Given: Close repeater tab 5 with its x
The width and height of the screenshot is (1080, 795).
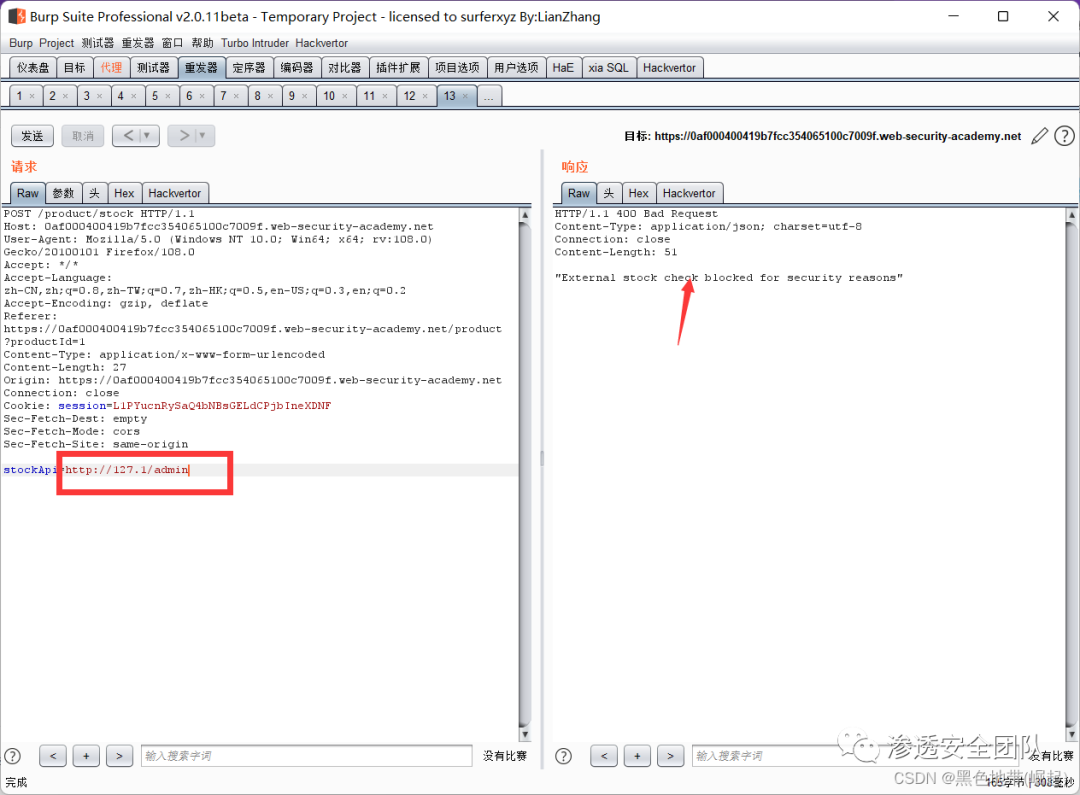Looking at the screenshot, I should [x=167, y=96].
